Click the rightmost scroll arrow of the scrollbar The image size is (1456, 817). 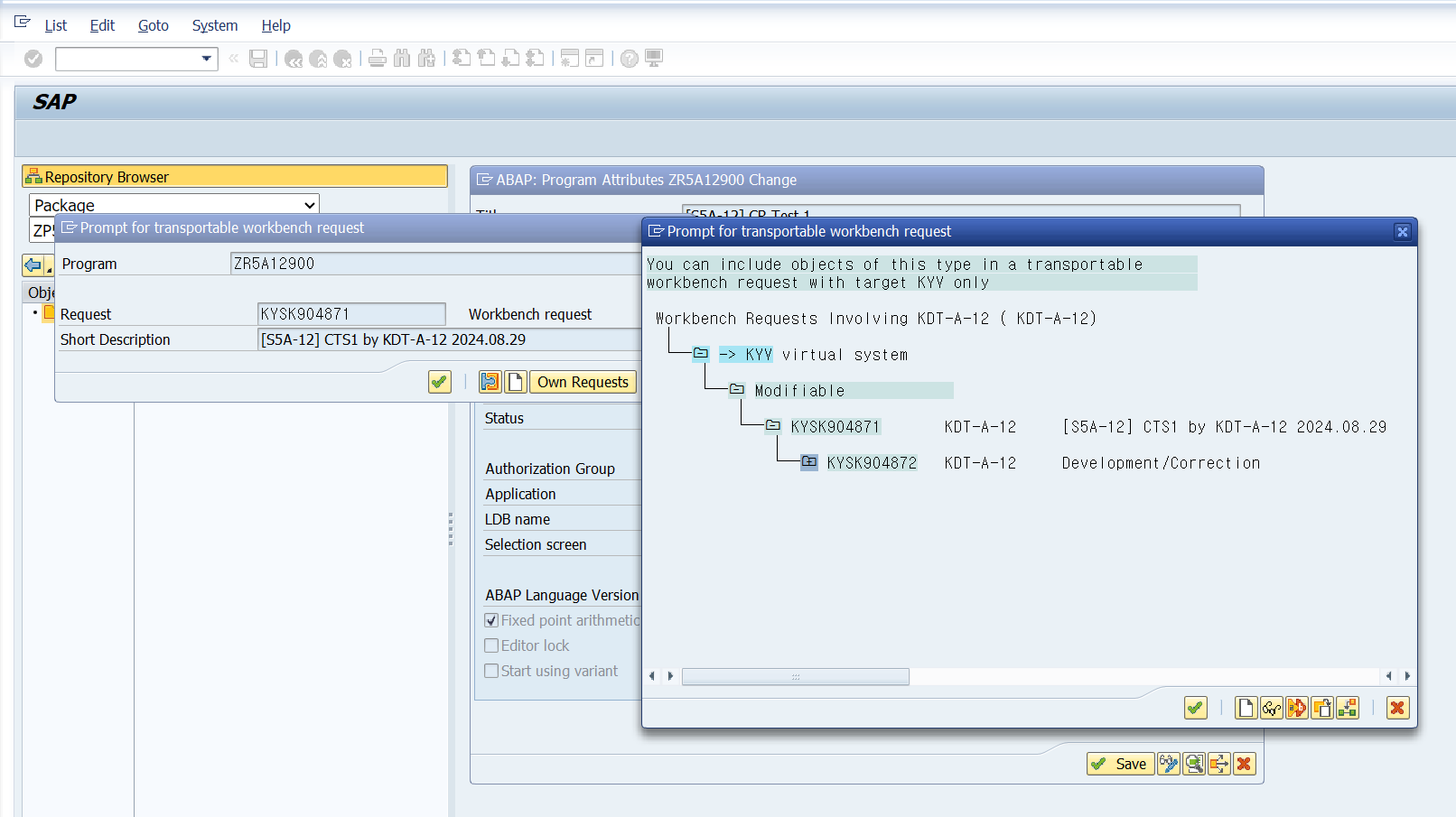(1406, 676)
